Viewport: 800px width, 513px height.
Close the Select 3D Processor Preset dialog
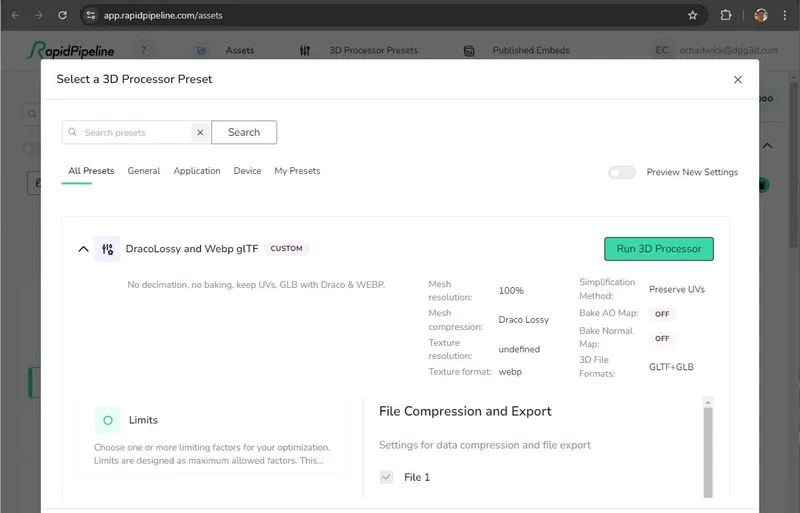pyautogui.click(x=738, y=79)
